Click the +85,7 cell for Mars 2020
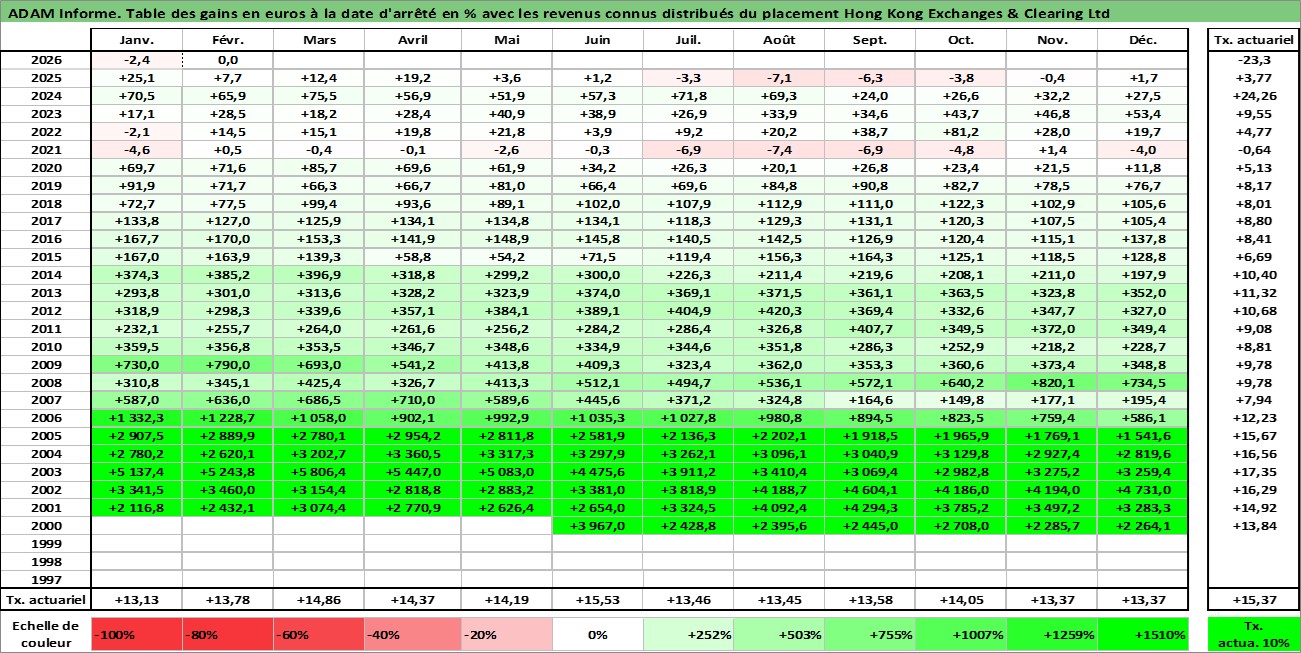The image size is (1301, 653). click(x=318, y=168)
